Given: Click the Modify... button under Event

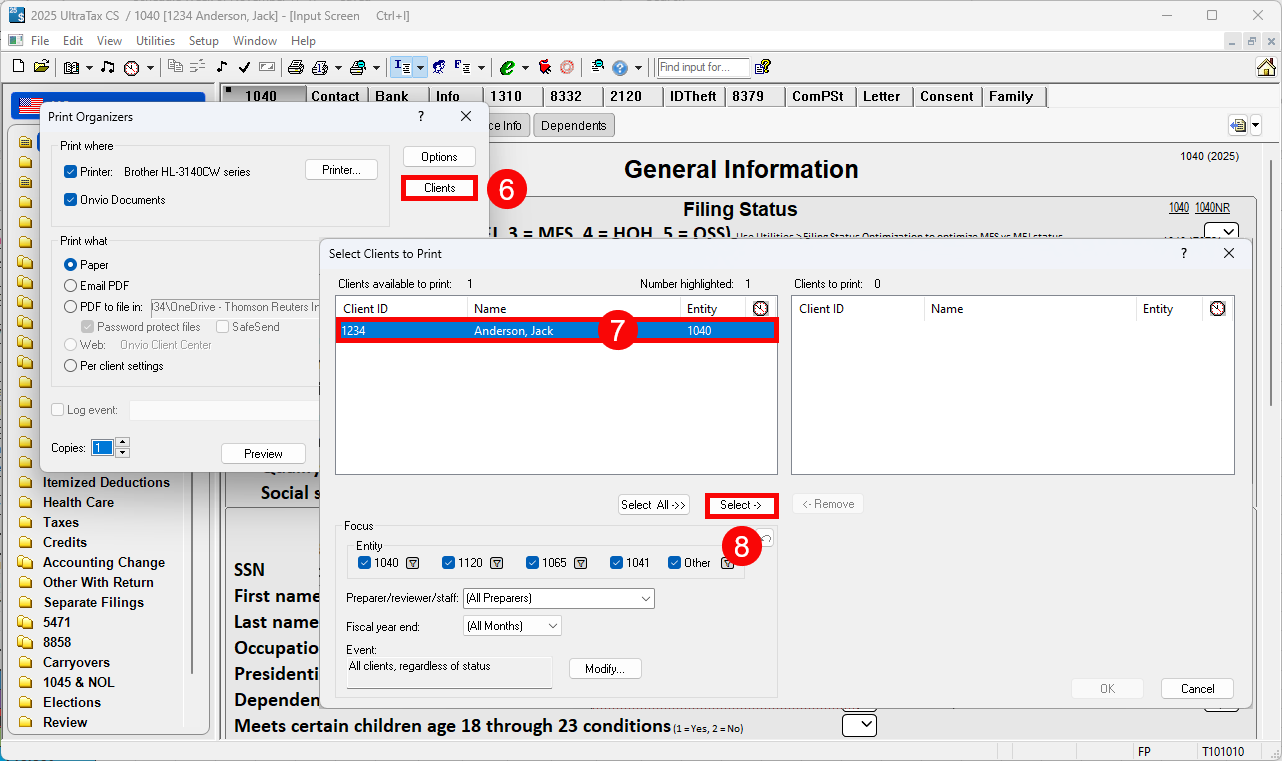Looking at the screenshot, I should (605, 668).
